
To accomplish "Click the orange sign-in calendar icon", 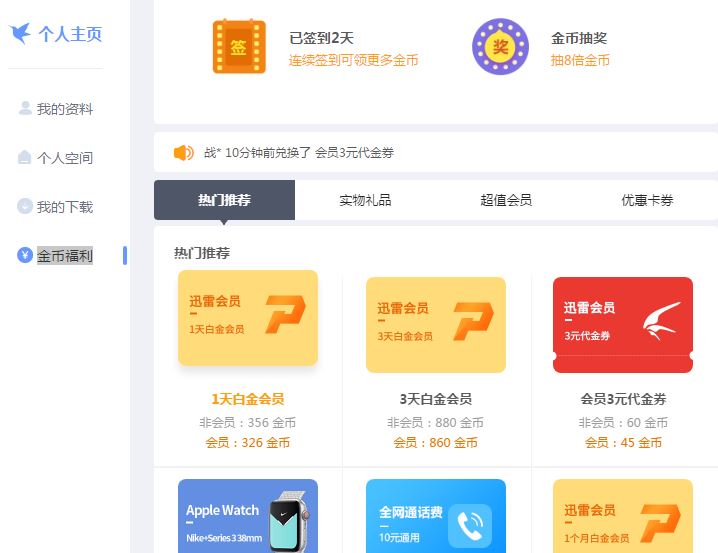I will coord(239,47).
